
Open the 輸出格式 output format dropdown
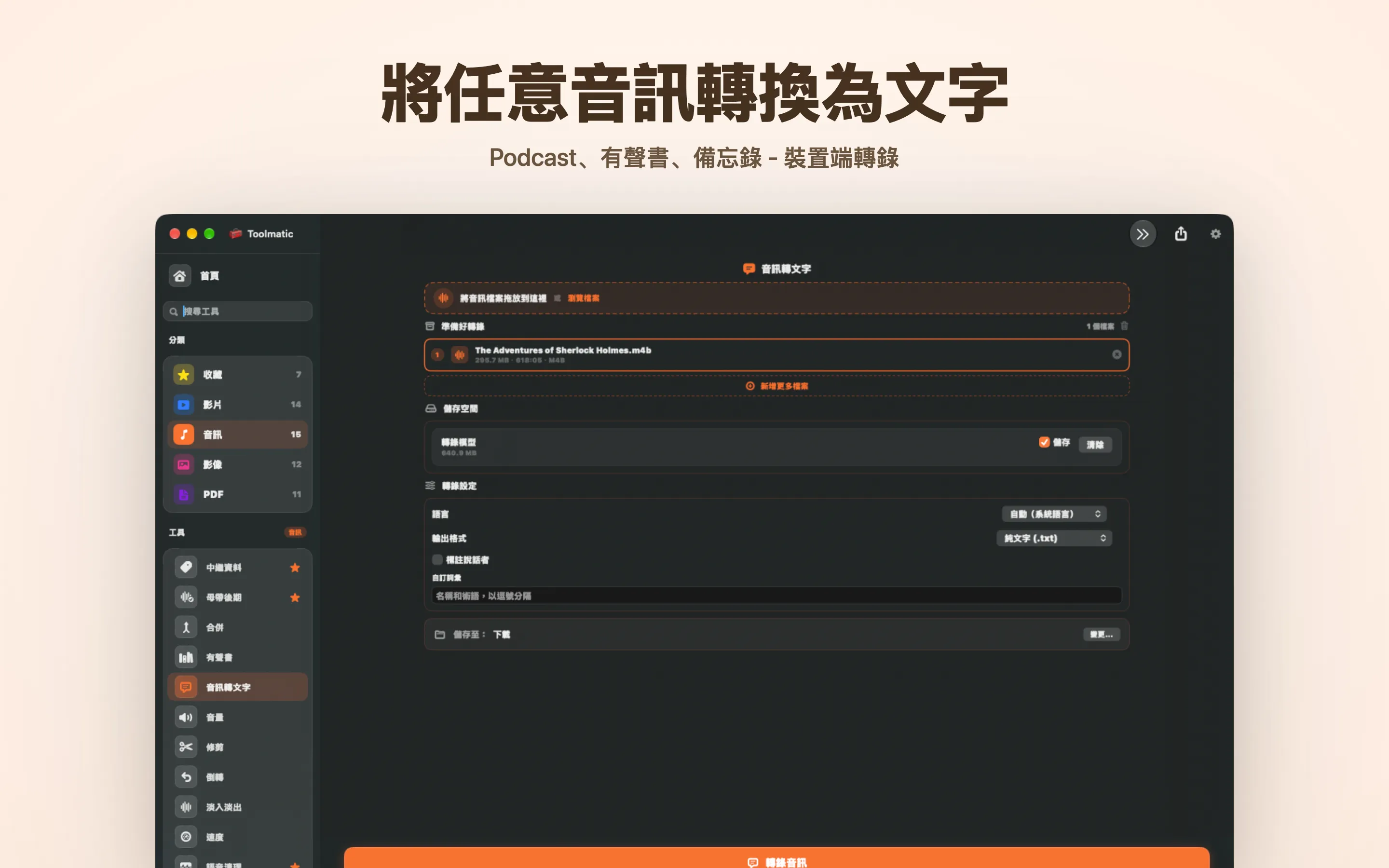[1054, 538]
